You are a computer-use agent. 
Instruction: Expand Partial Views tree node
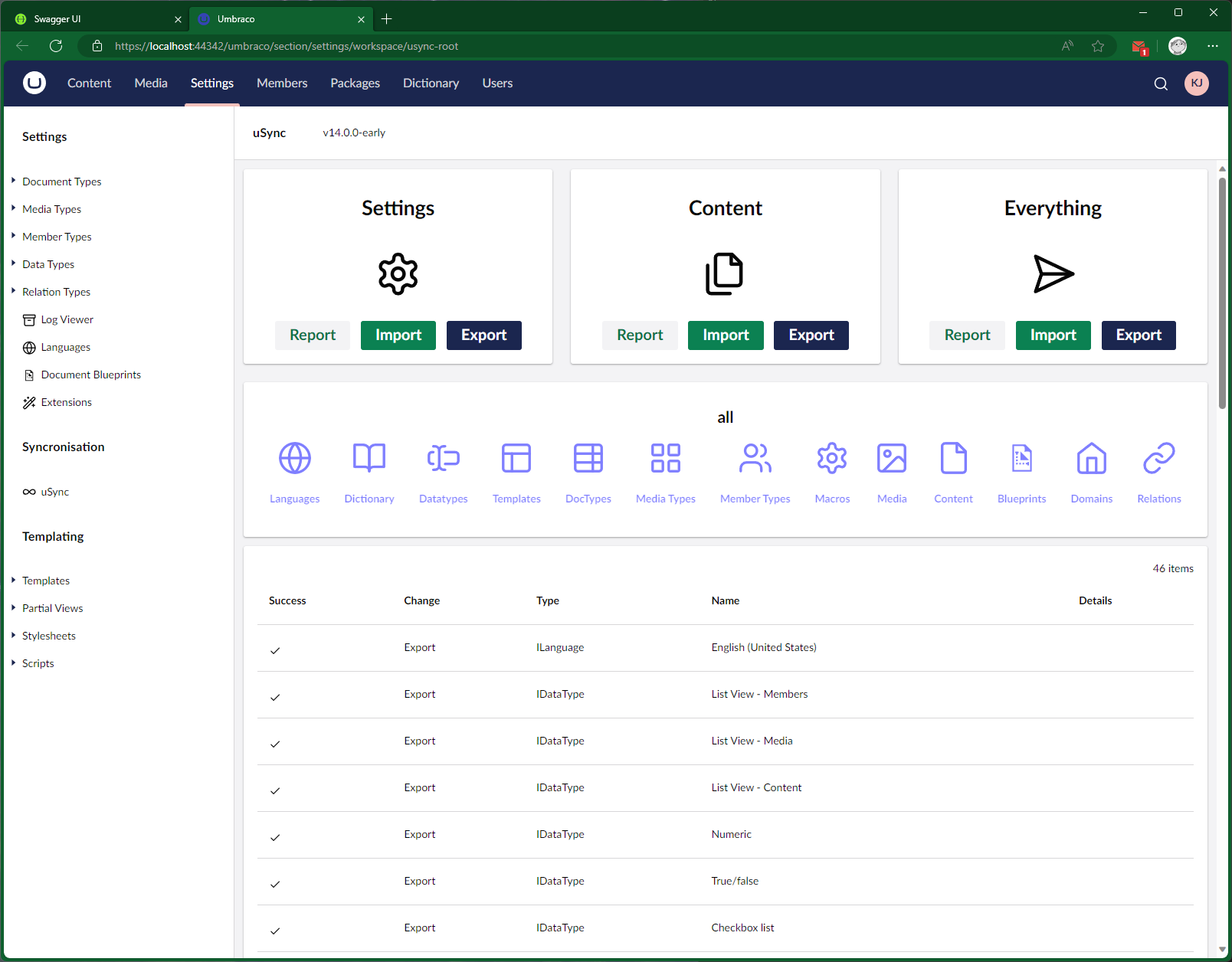point(14,607)
